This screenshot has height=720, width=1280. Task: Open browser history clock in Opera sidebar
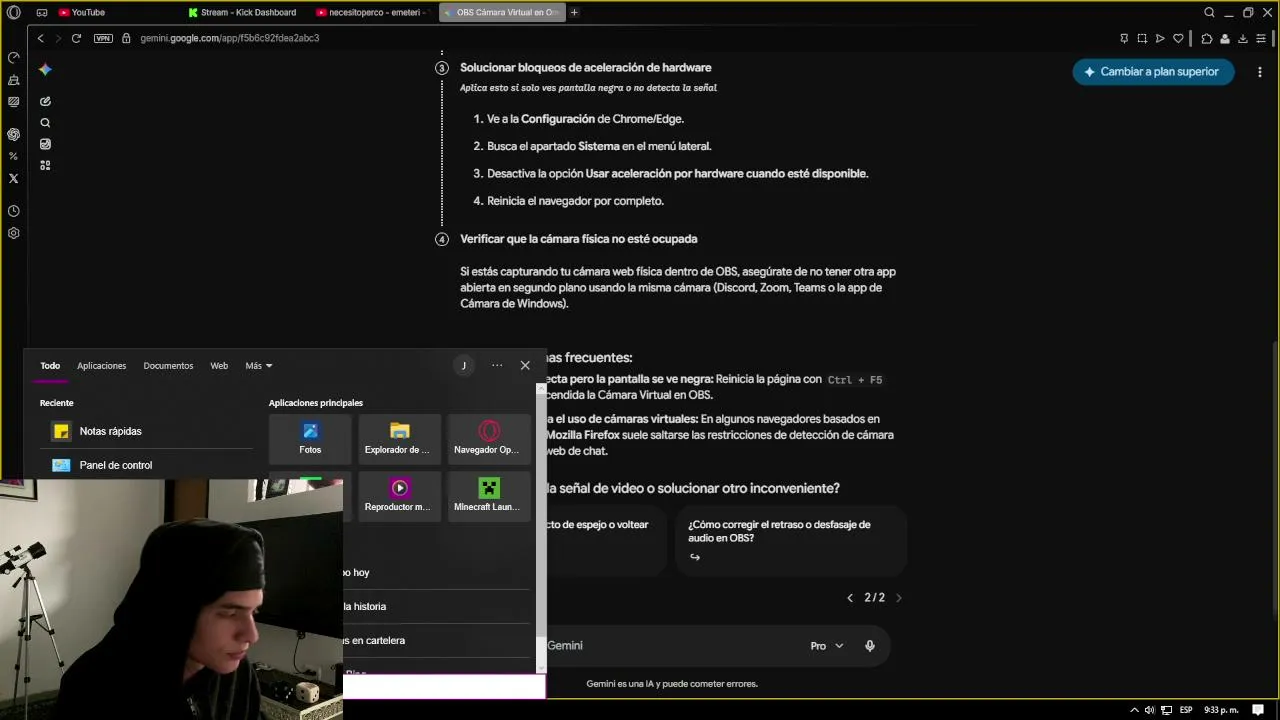pyautogui.click(x=13, y=211)
